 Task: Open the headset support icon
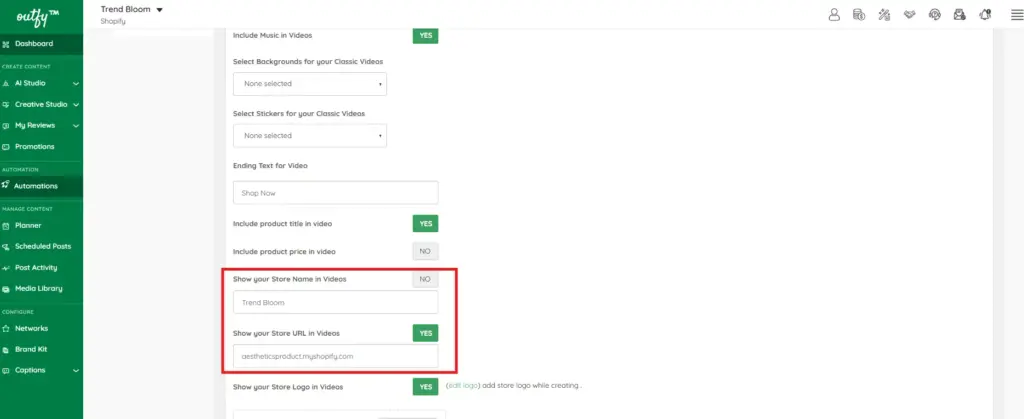[935, 14]
